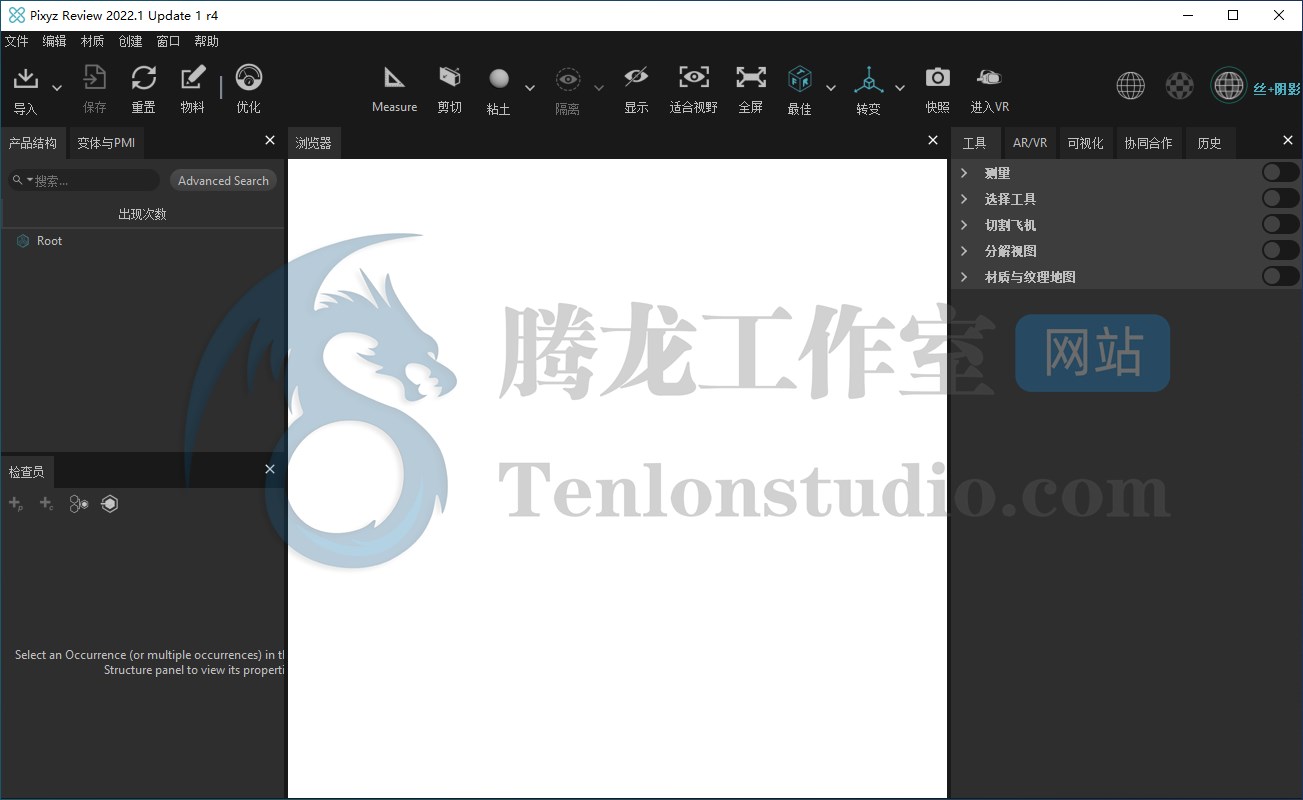This screenshot has width=1303, height=800.
Task: Click the 适合视野 fit view icon
Action: (x=694, y=78)
